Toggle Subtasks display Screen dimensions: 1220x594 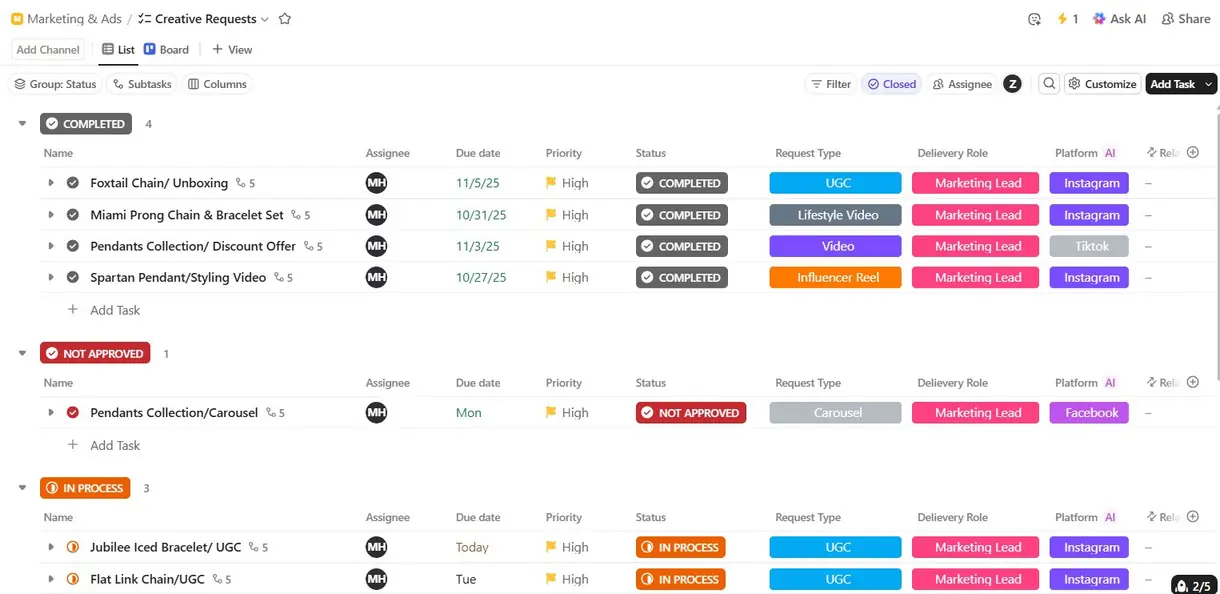142,84
